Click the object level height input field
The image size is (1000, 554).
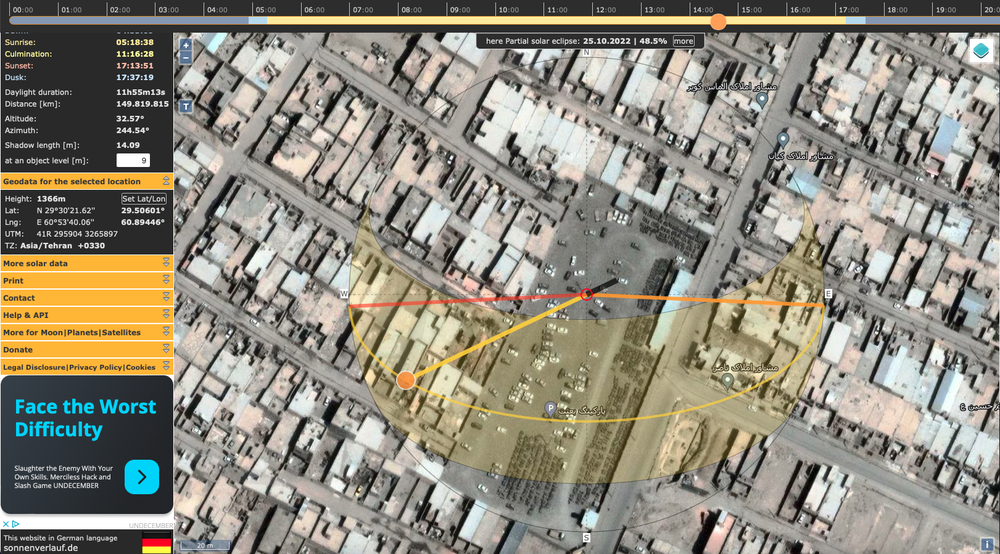coord(133,161)
